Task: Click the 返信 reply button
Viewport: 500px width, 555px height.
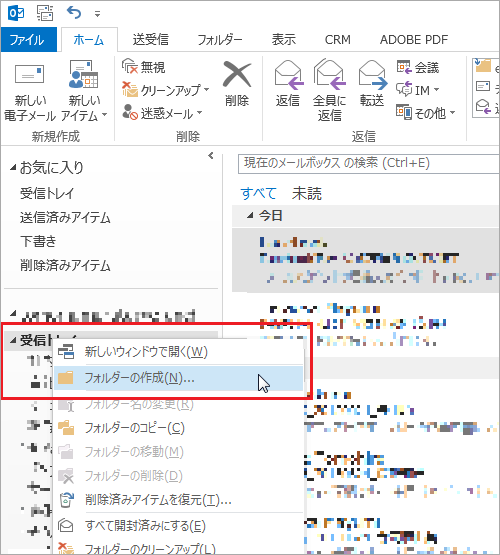Action: click(x=288, y=84)
